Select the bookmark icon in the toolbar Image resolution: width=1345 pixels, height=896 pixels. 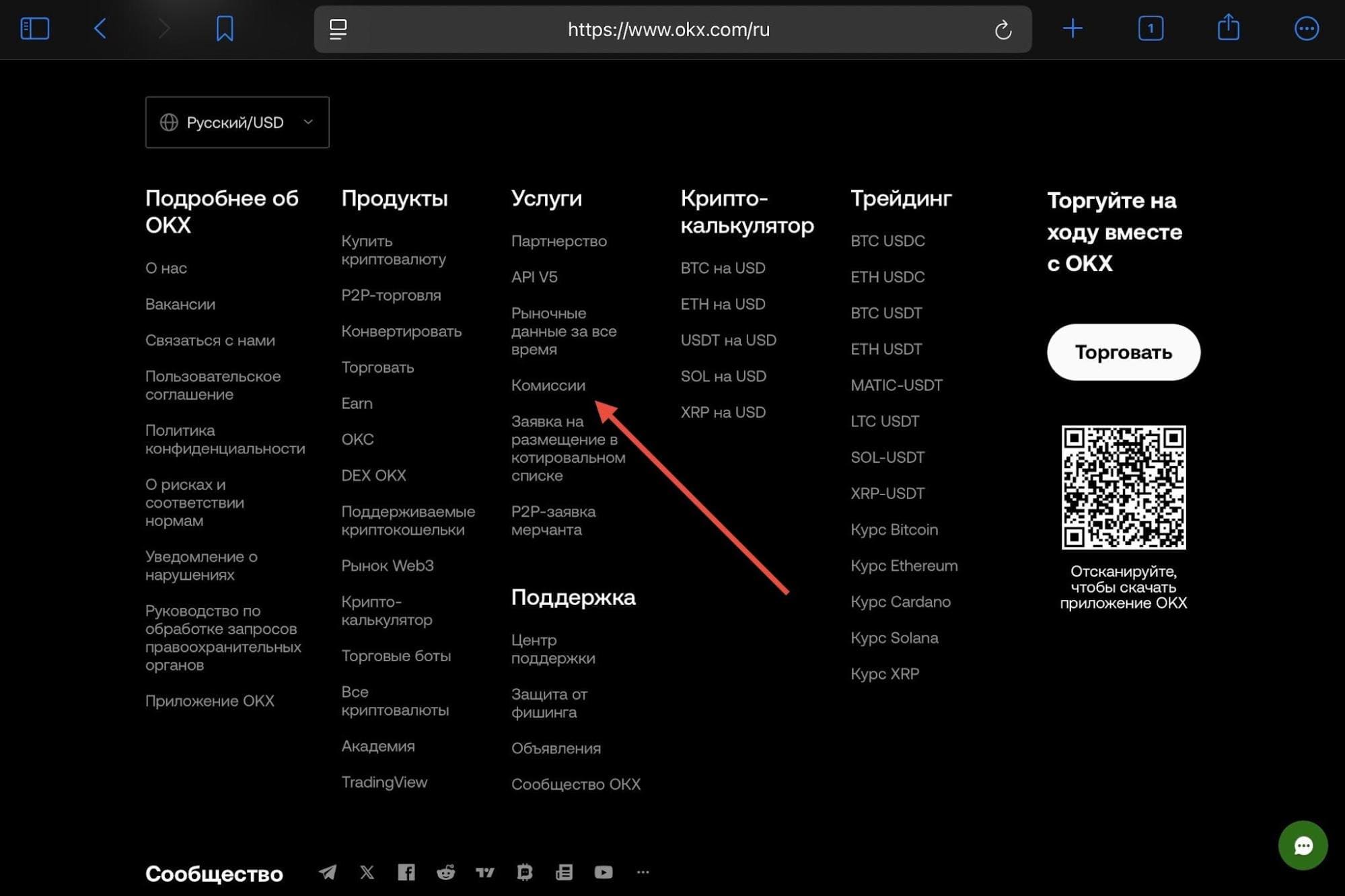point(225,28)
